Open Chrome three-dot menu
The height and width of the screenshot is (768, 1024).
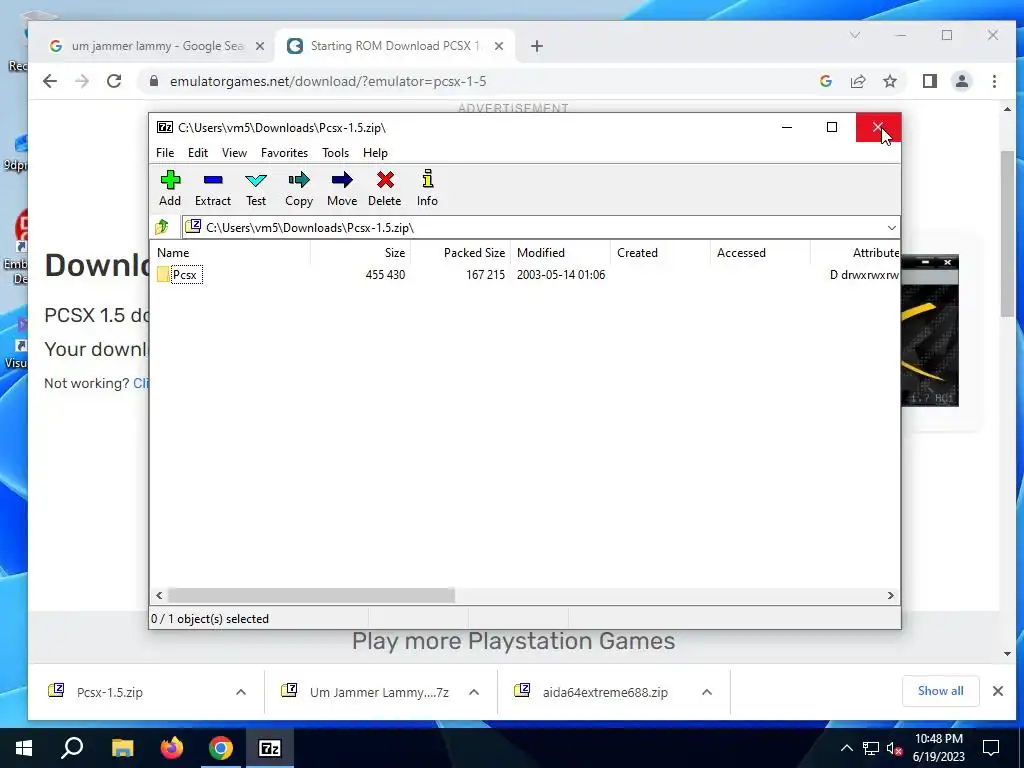[x=994, y=81]
